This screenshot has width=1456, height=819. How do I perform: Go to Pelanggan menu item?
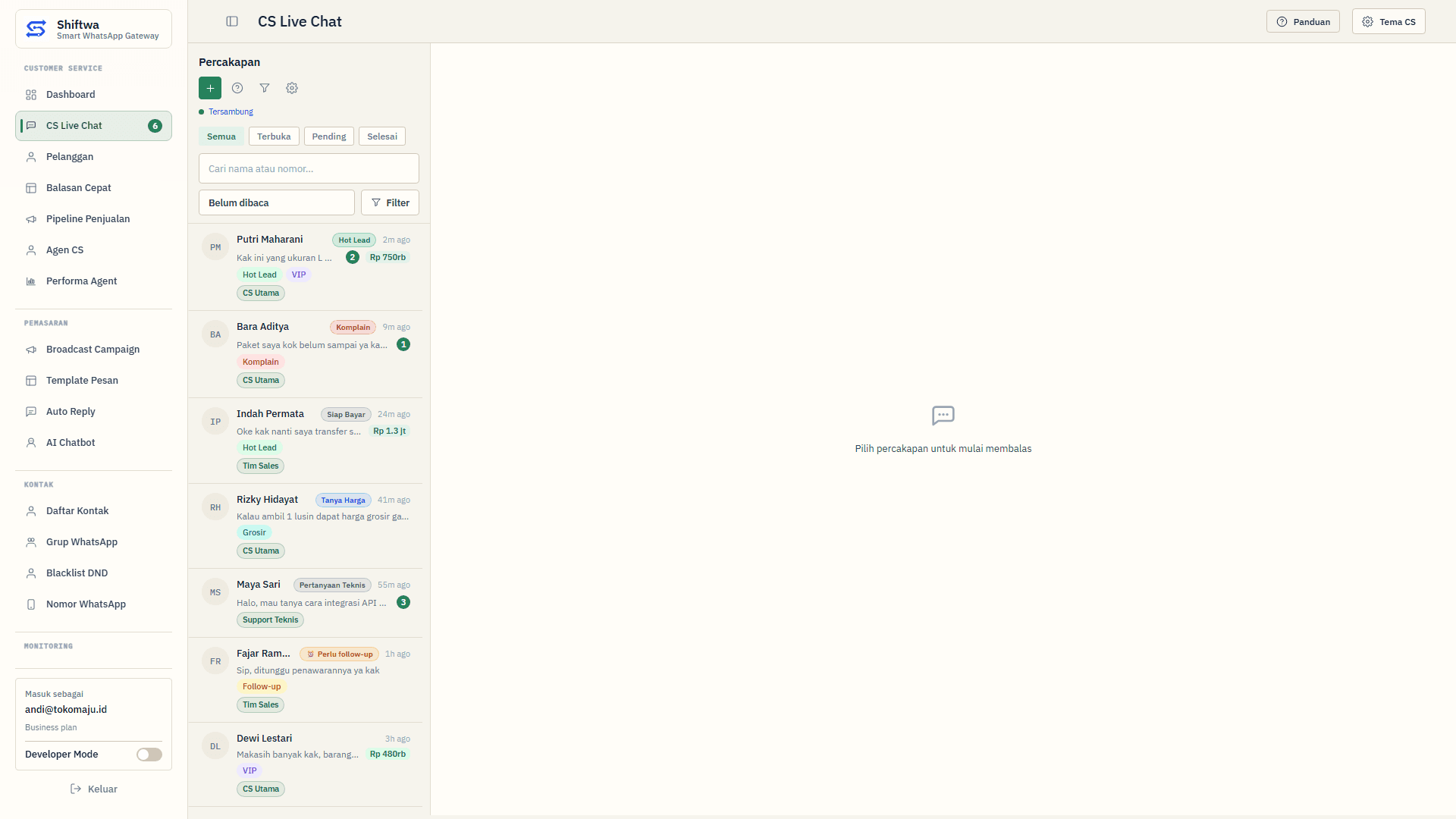click(93, 157)
